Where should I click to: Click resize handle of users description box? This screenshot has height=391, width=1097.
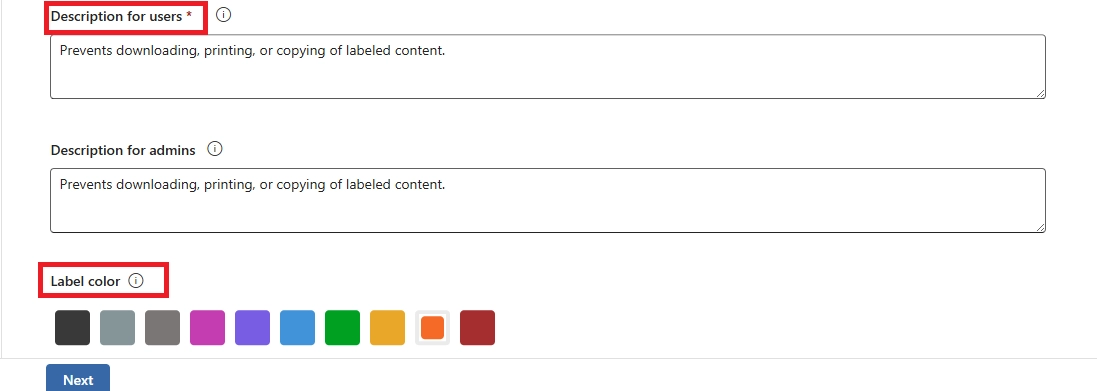pos(1040,93)
